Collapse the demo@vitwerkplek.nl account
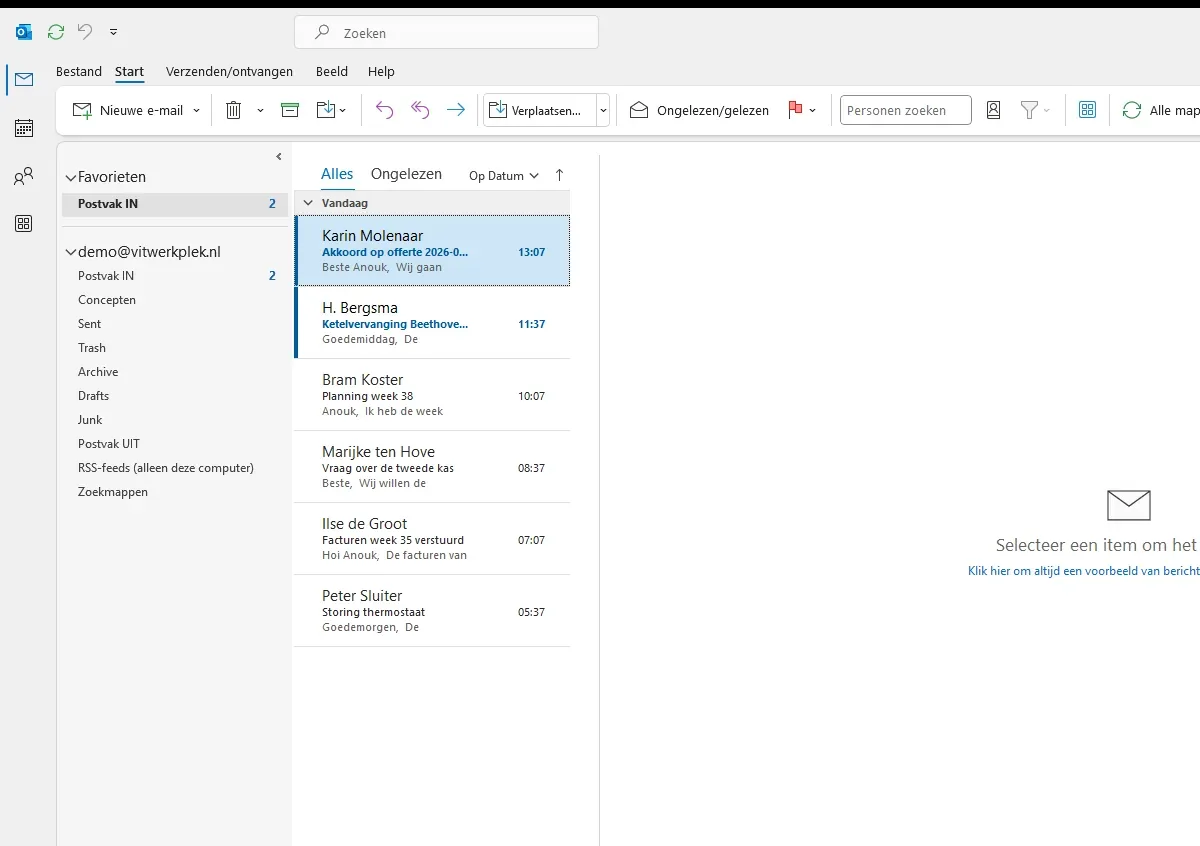 70,253
